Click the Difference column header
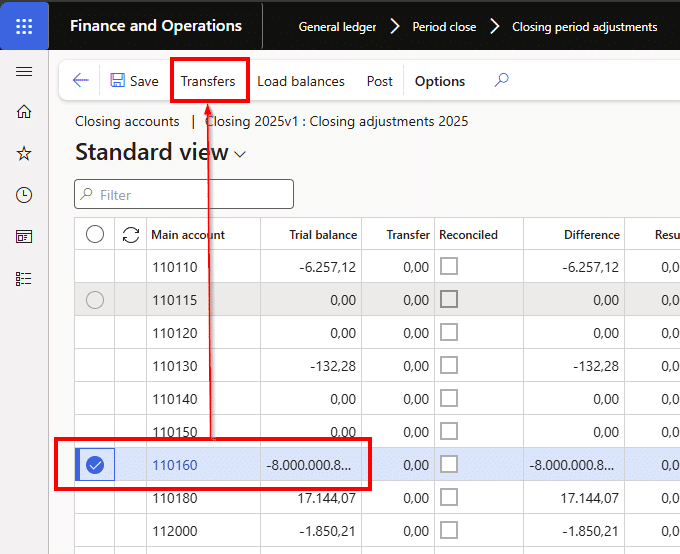680x554 pixels. pos(592,235)
